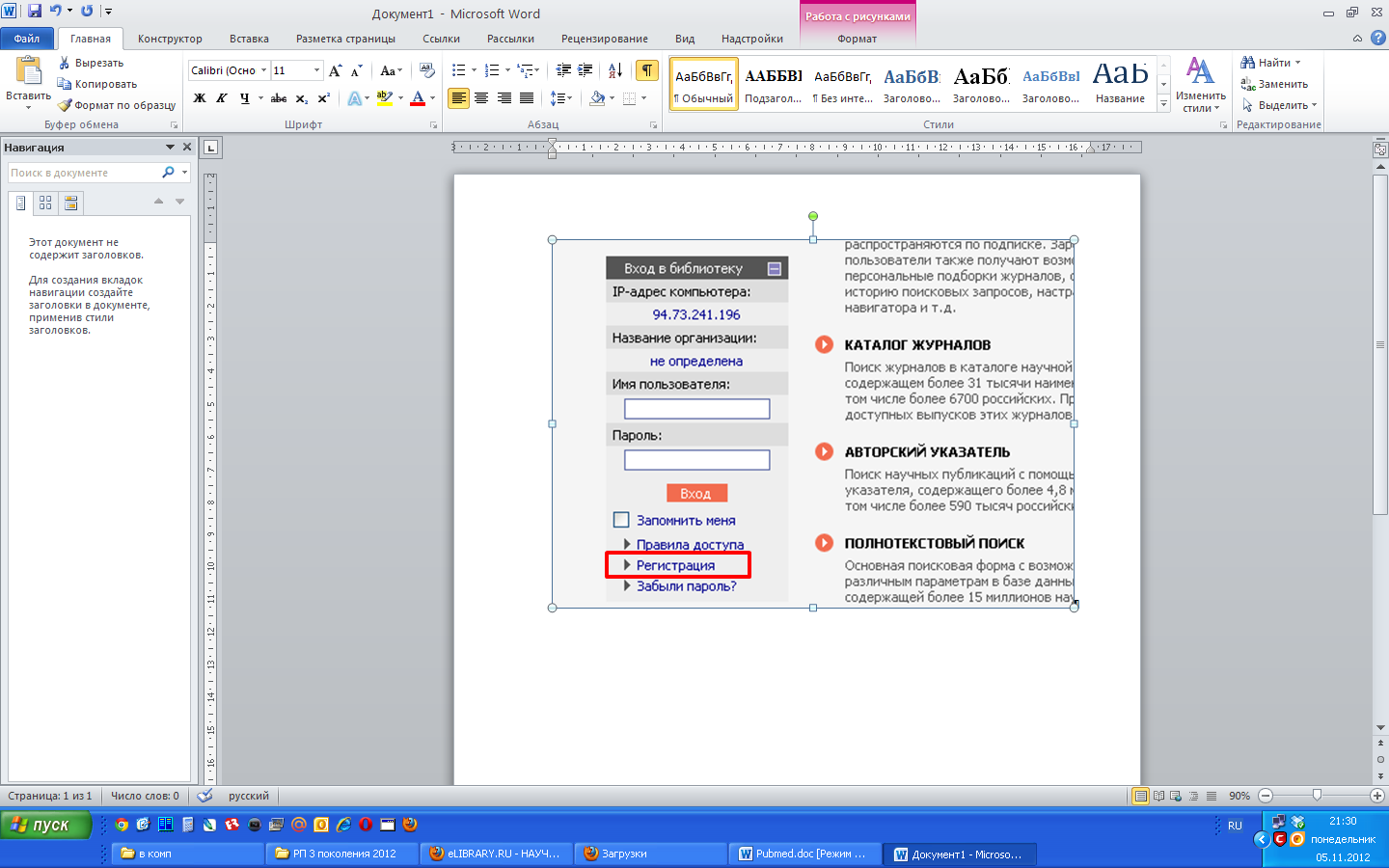1389x868 pixels.
Task: Increase paragraph indent
Action: click(x=586, y=70)
